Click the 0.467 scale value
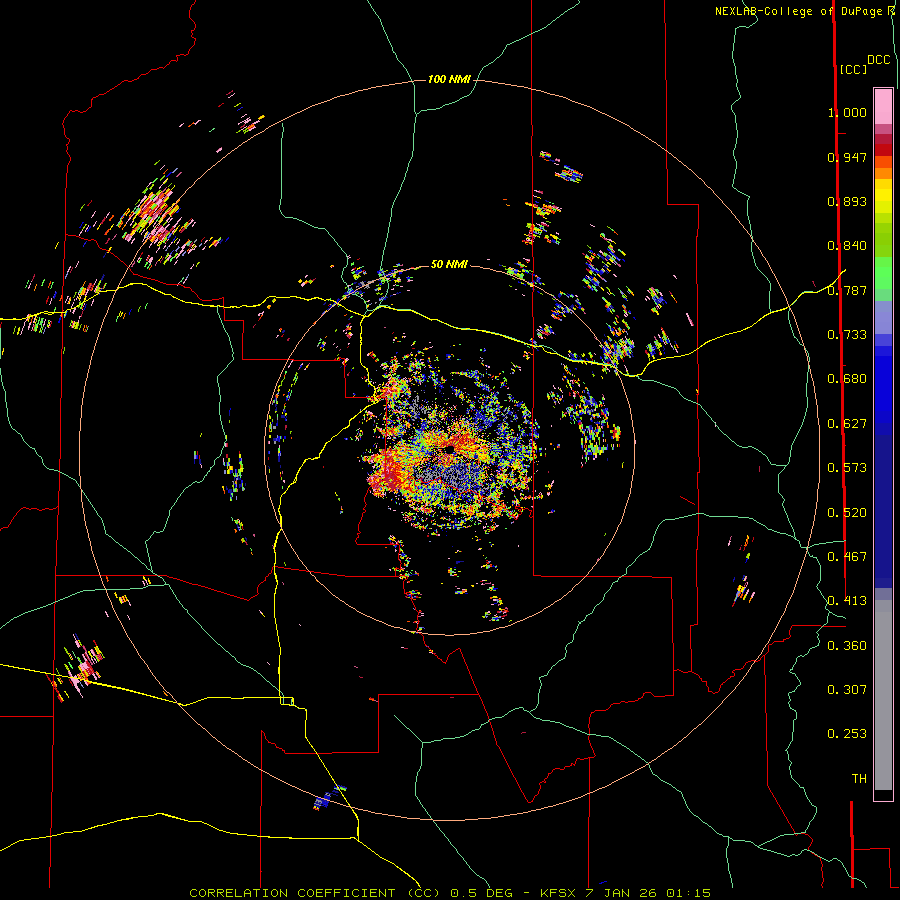The height and width of the screenshot is (900, 900). point(847,557)
